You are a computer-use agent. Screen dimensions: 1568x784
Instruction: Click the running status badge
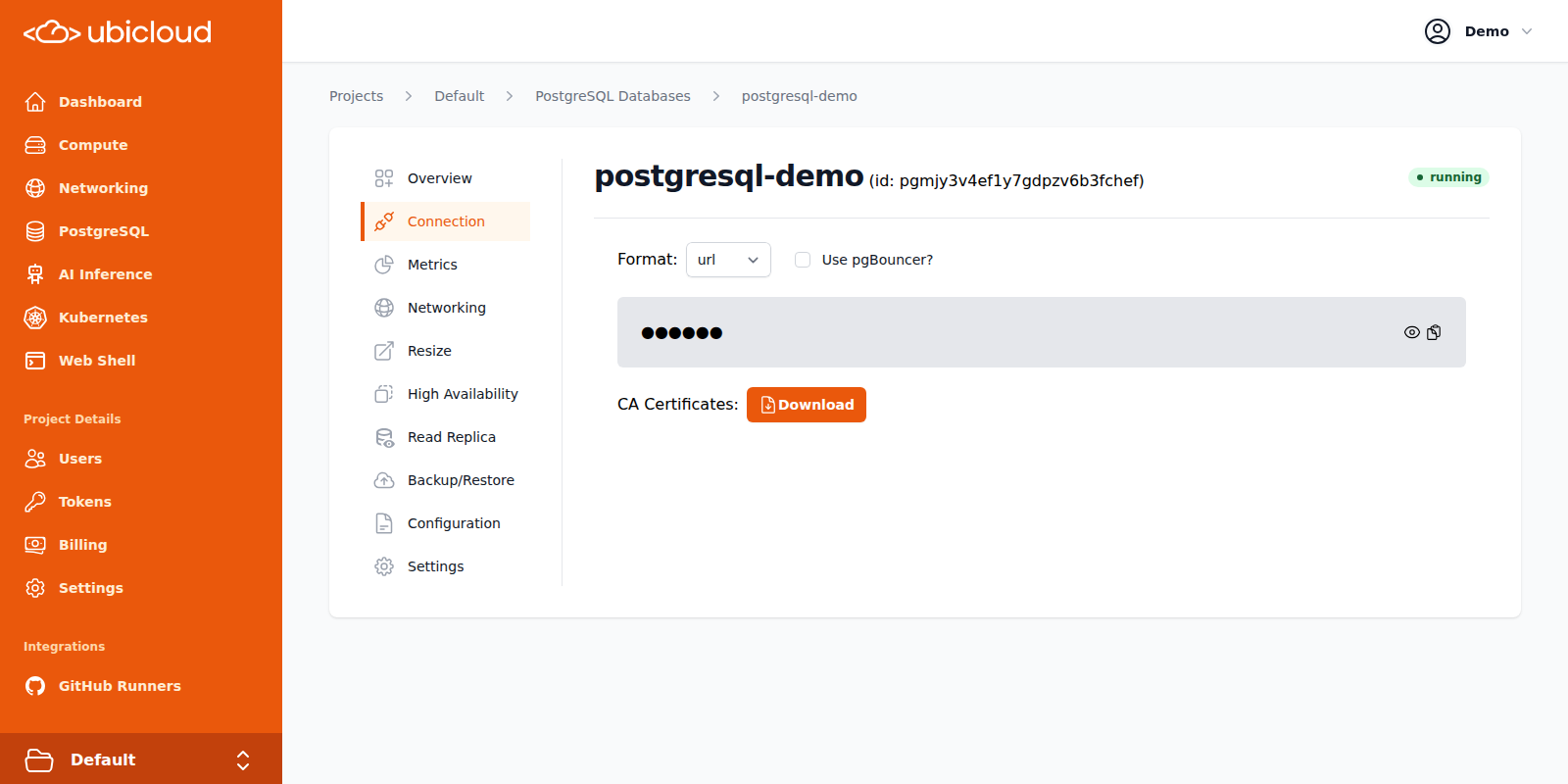(1448, 177)
